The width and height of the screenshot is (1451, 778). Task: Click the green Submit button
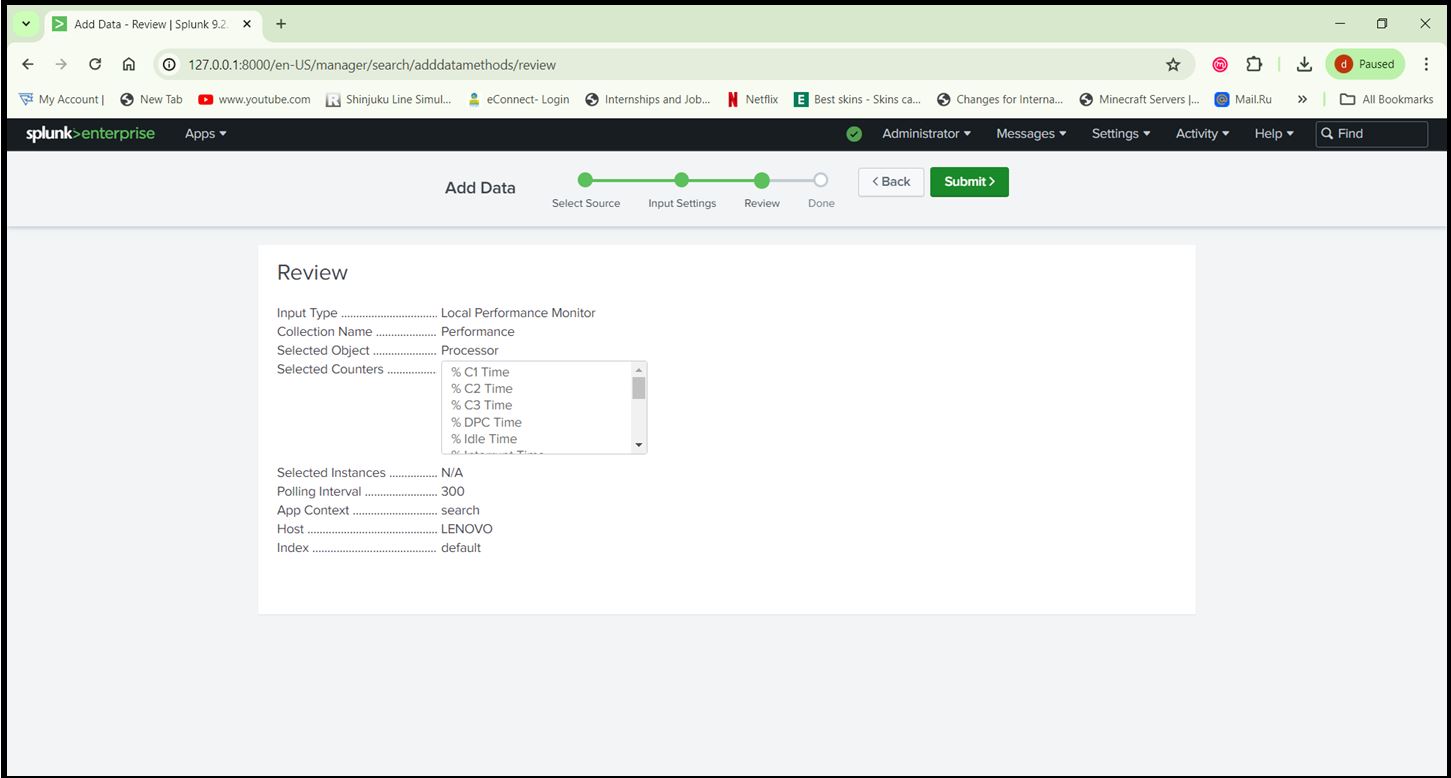(967, 182)
